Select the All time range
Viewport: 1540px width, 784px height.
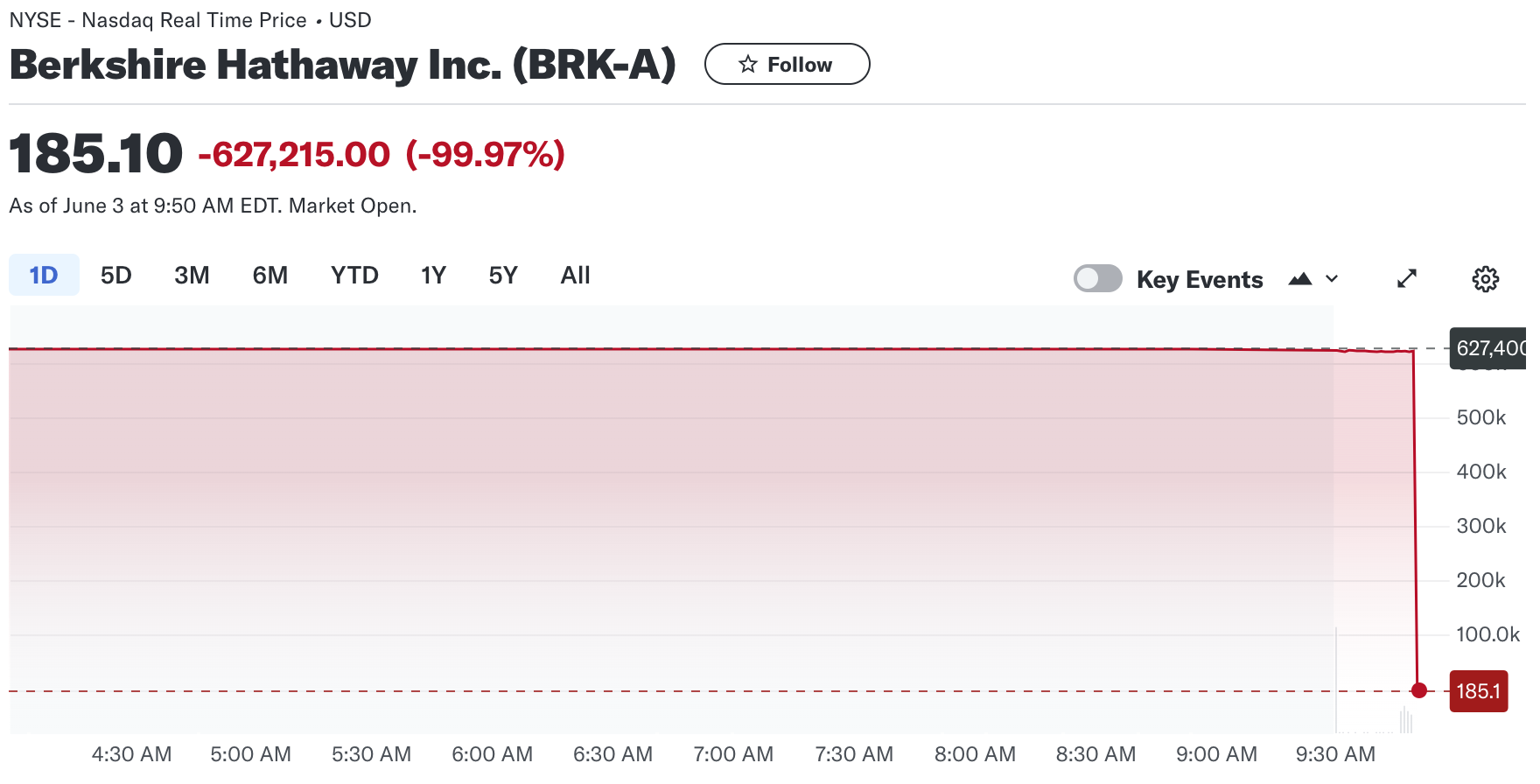(x=575, y=275)
